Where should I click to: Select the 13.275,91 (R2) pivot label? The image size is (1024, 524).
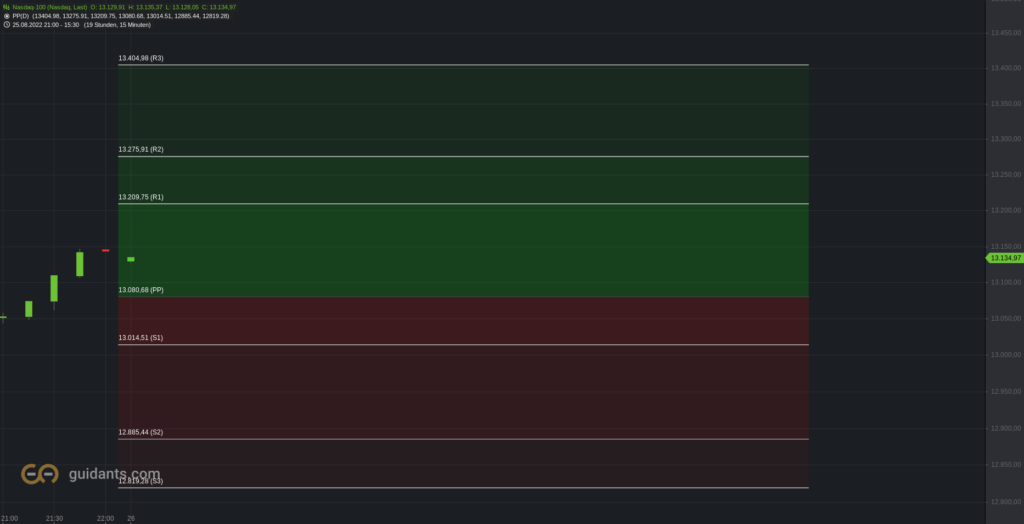[x=141, y=150]
